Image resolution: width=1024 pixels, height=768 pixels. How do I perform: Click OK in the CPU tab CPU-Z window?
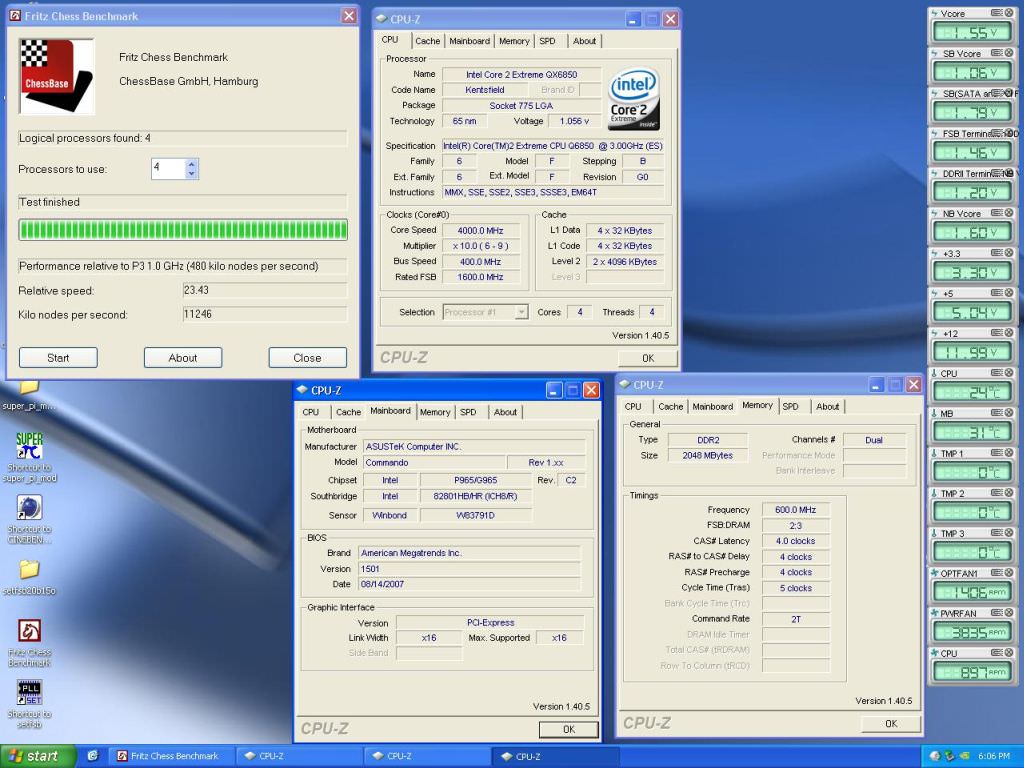pos(648,358)
